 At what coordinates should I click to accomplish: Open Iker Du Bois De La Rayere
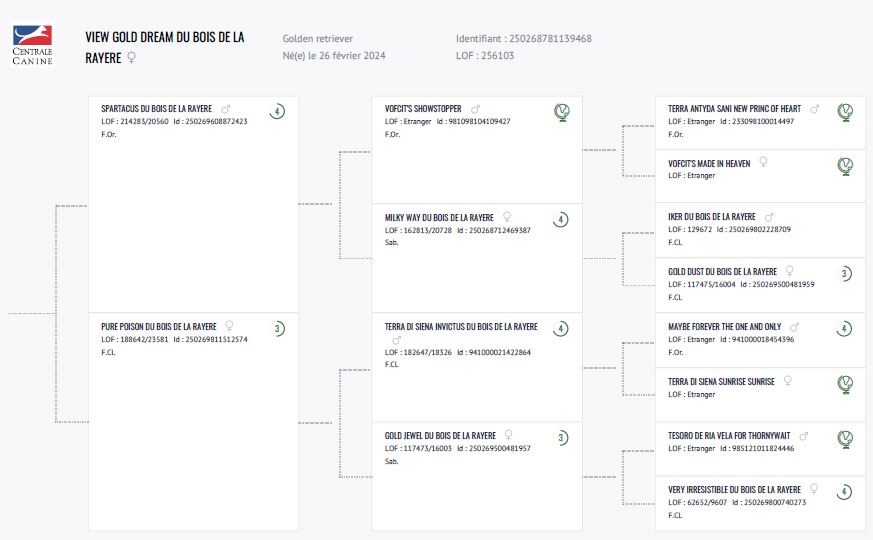tap(712, 217)
